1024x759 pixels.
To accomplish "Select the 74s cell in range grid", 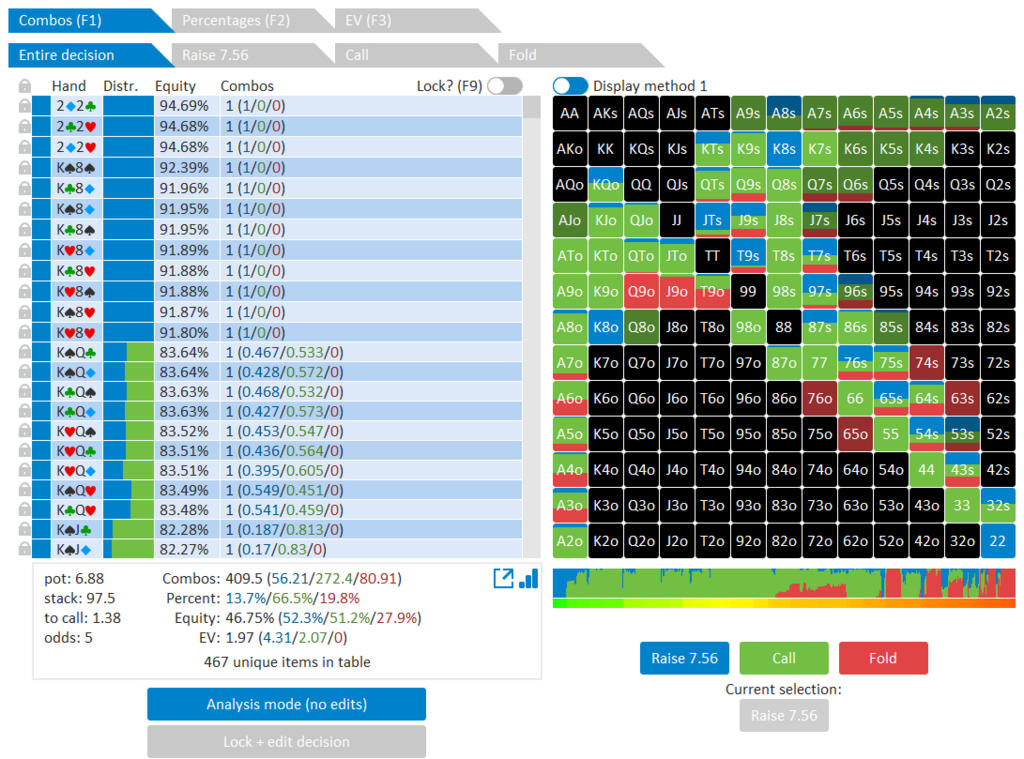I will pyautogui.click(x=926, y=363).
